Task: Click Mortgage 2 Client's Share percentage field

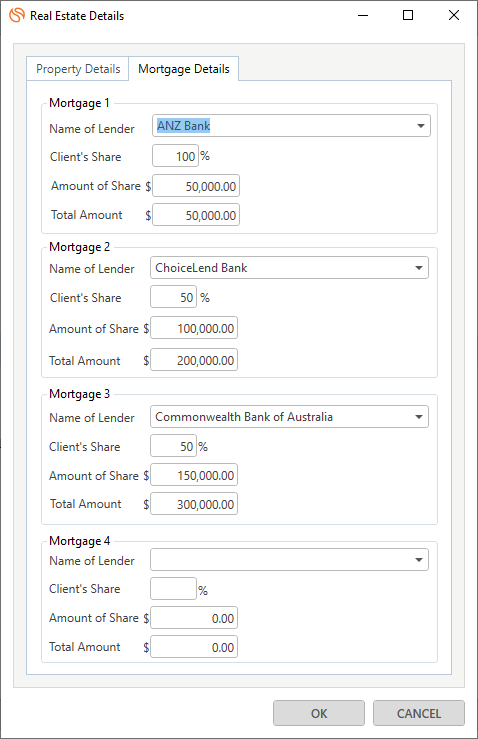Action: [173, 297]
